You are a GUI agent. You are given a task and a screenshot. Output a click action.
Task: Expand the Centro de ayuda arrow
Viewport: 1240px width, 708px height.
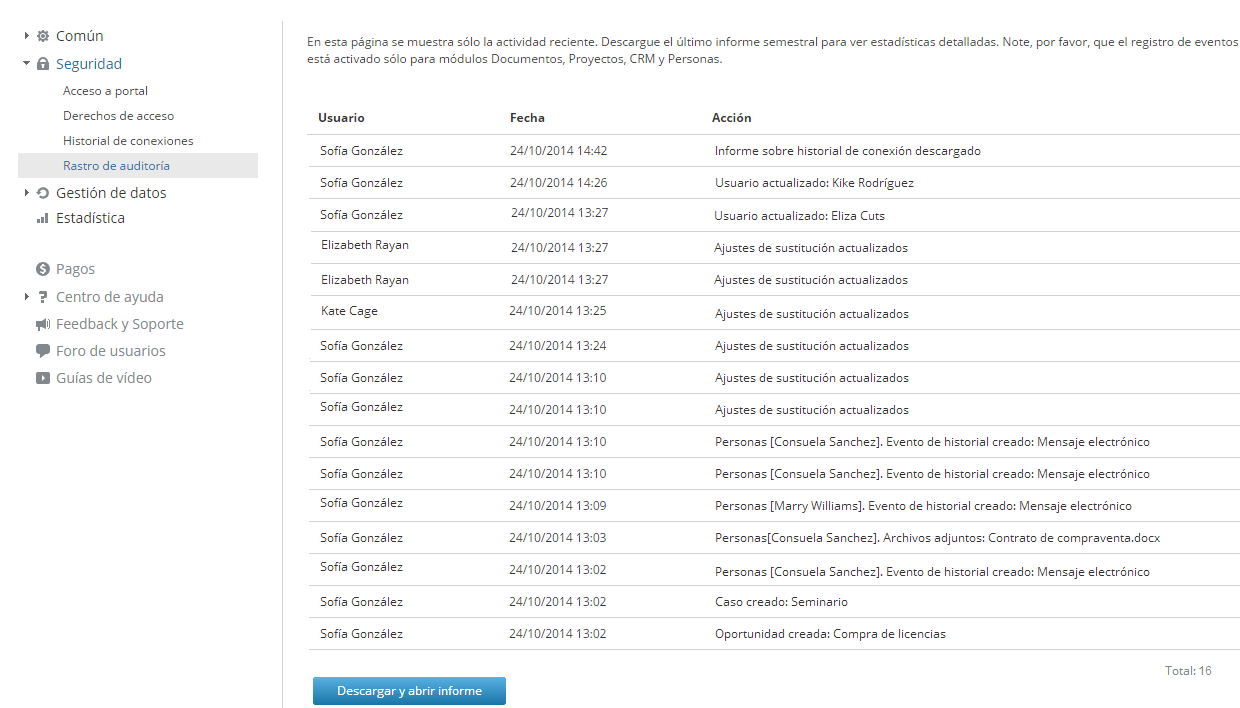tap(27, 297)
